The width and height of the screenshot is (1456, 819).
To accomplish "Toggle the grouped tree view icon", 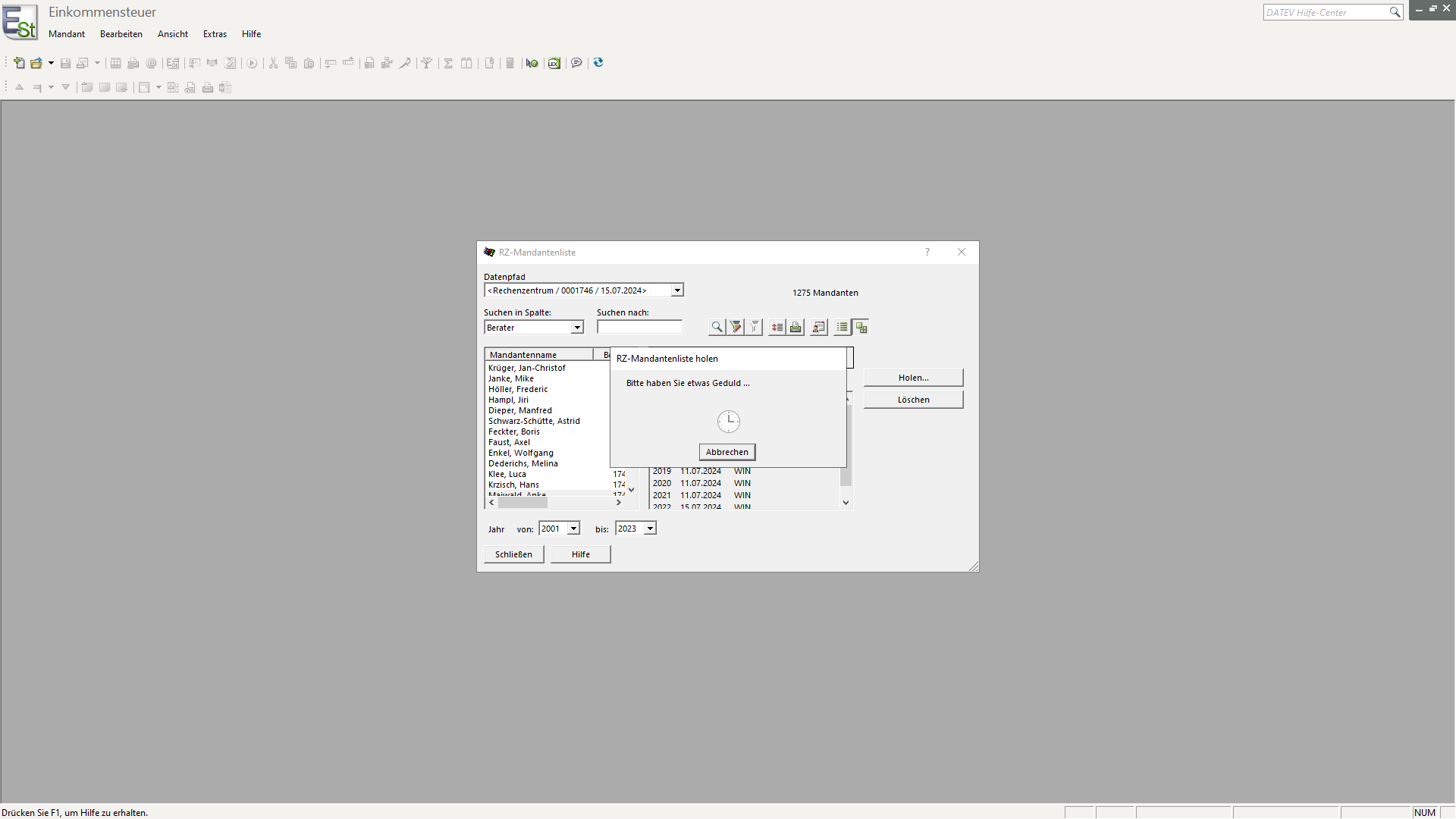I will tap(861, 328).
